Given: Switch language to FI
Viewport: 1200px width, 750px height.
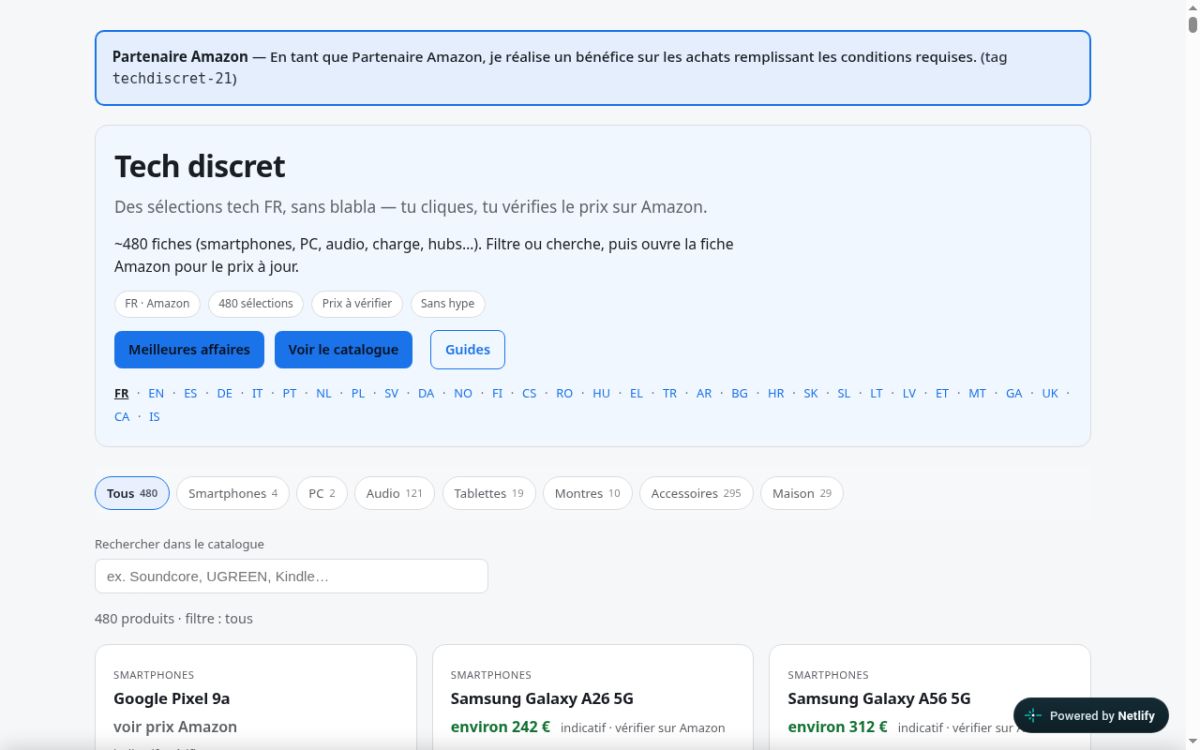Looking at the screenshot, I should [497, 393].
